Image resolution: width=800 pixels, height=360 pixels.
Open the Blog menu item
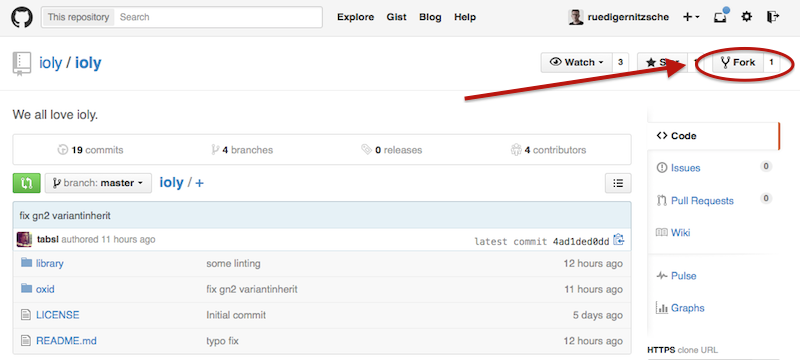click(x=430, y=17)
